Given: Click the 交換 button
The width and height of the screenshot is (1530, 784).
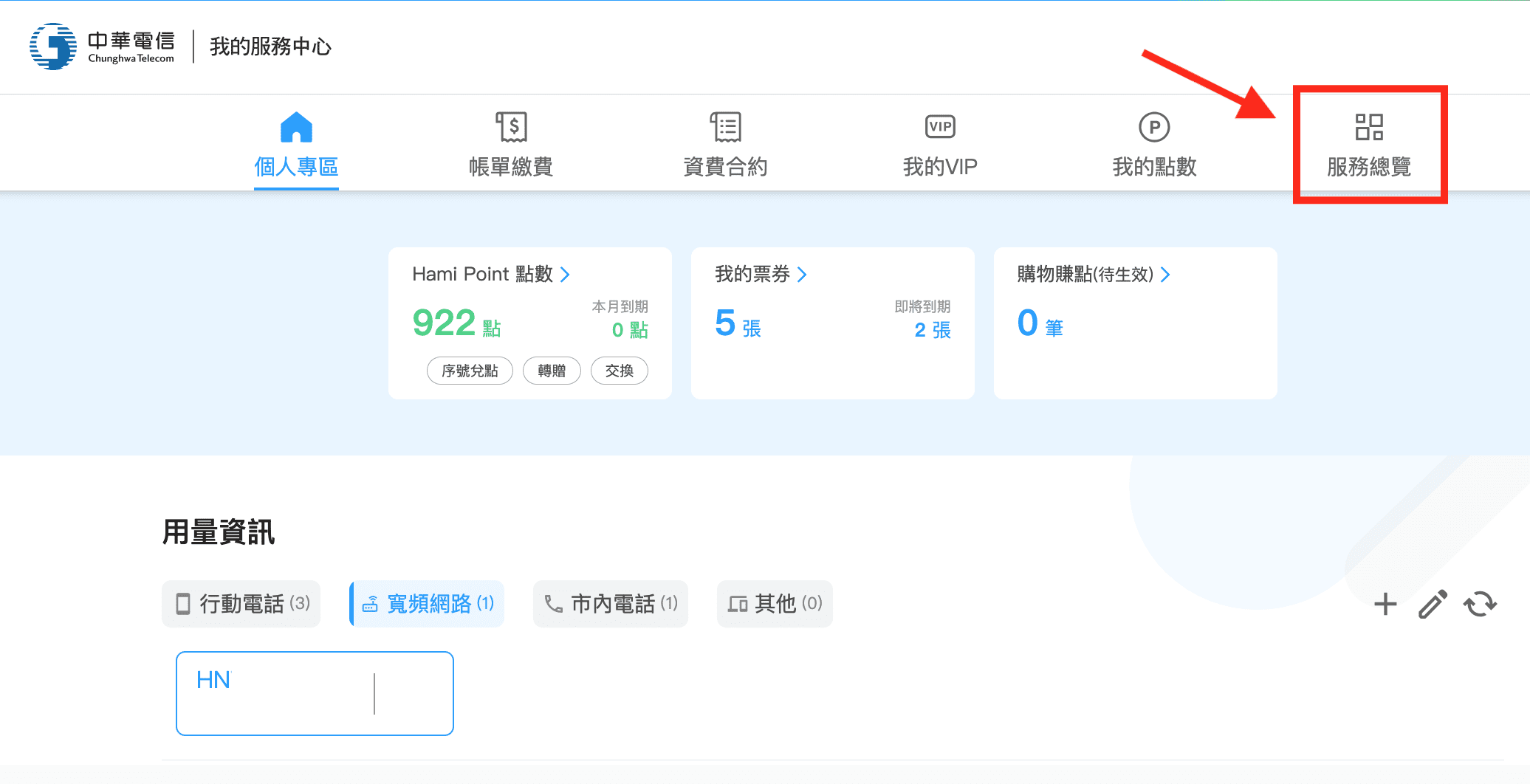Looking at the screenshot, I should pos(620,371).
